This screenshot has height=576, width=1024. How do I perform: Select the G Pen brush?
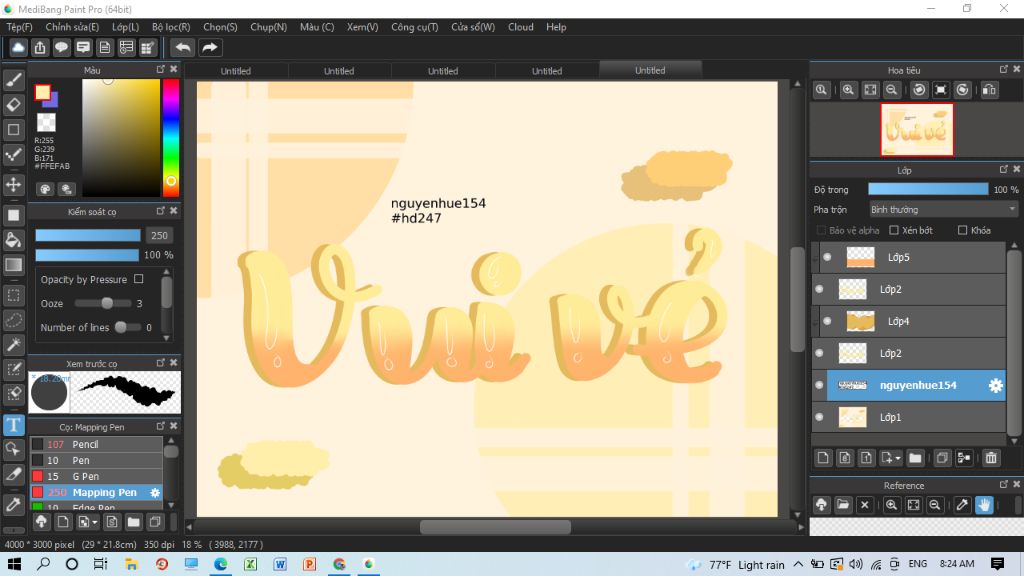coord(97,476)
